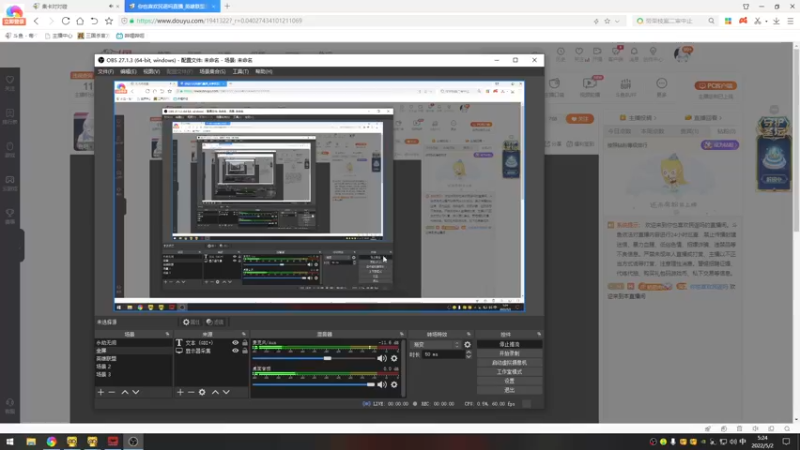Pop out the Controls dock panel
800x450 pixels.
pyautogui.click(x=539, y=334)
